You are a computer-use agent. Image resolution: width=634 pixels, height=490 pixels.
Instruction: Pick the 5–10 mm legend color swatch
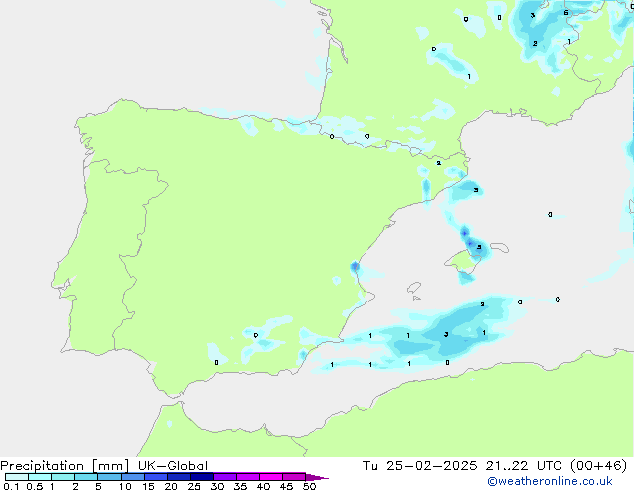(x=109, y=477)
